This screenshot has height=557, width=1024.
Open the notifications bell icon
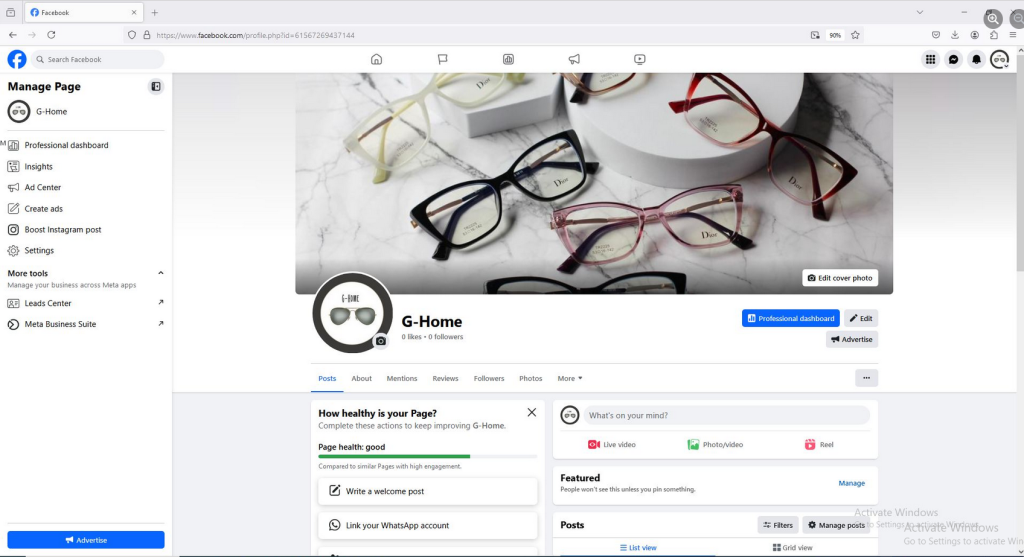tap(976, 59)
